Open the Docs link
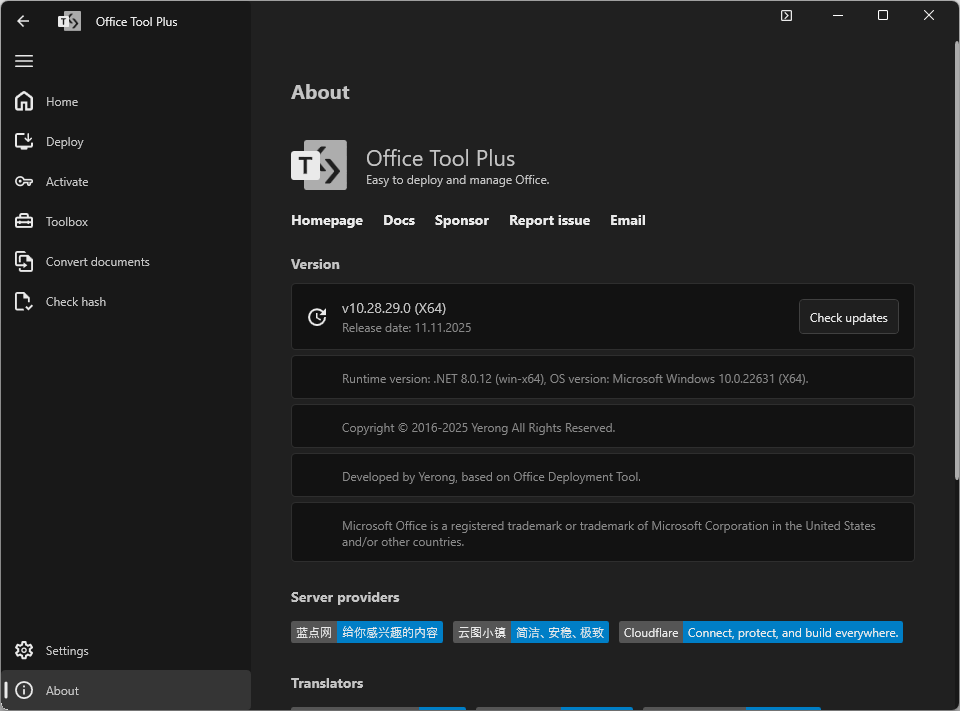The height and width of the screenshot is (711, 960). [399, 220]
